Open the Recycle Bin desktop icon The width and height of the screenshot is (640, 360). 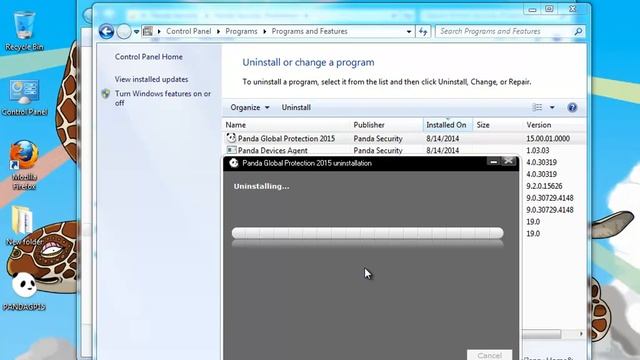pyautogui.click(x=24, y=31)
